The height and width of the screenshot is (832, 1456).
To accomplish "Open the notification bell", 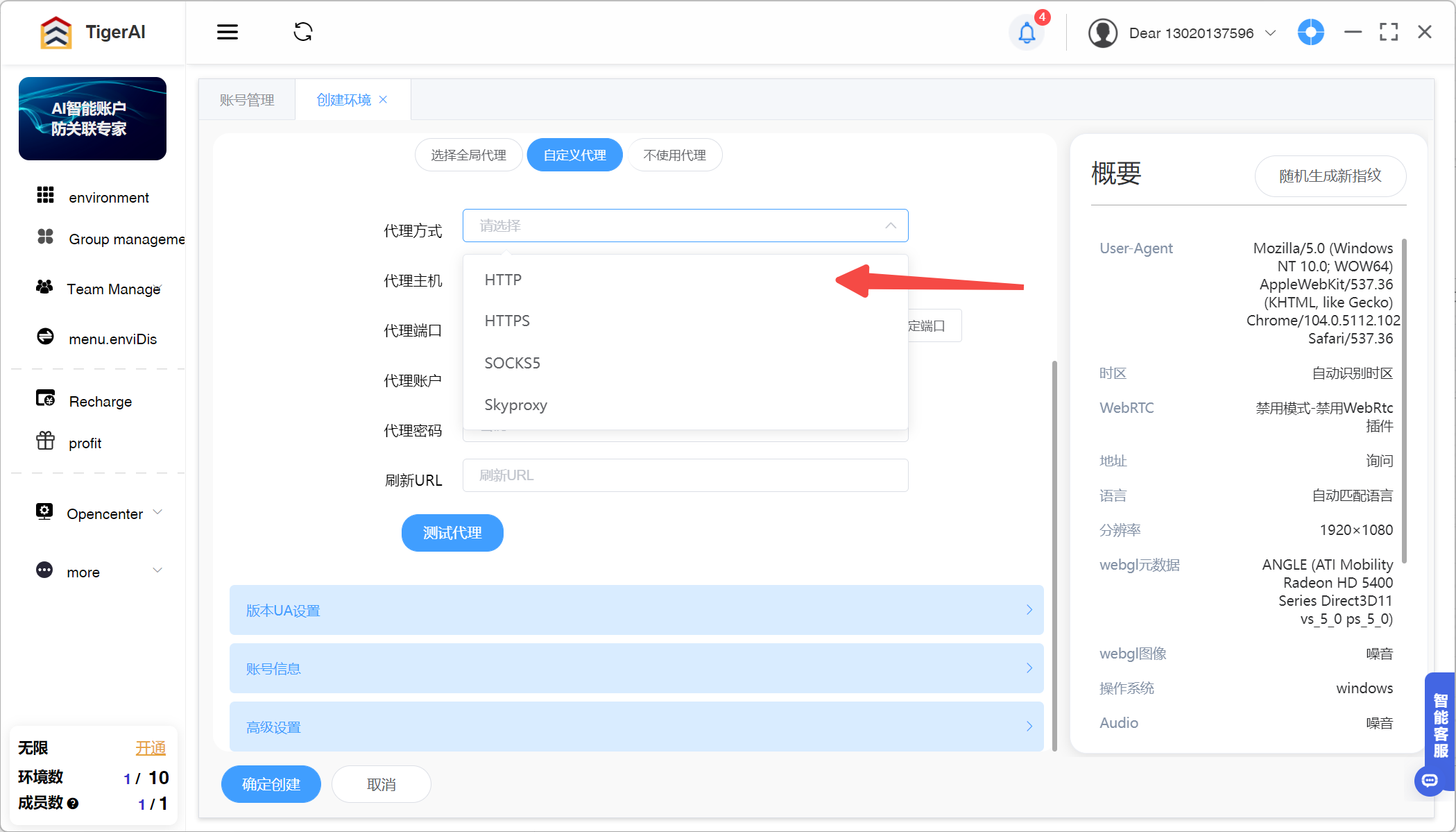I will (1027, 33).
